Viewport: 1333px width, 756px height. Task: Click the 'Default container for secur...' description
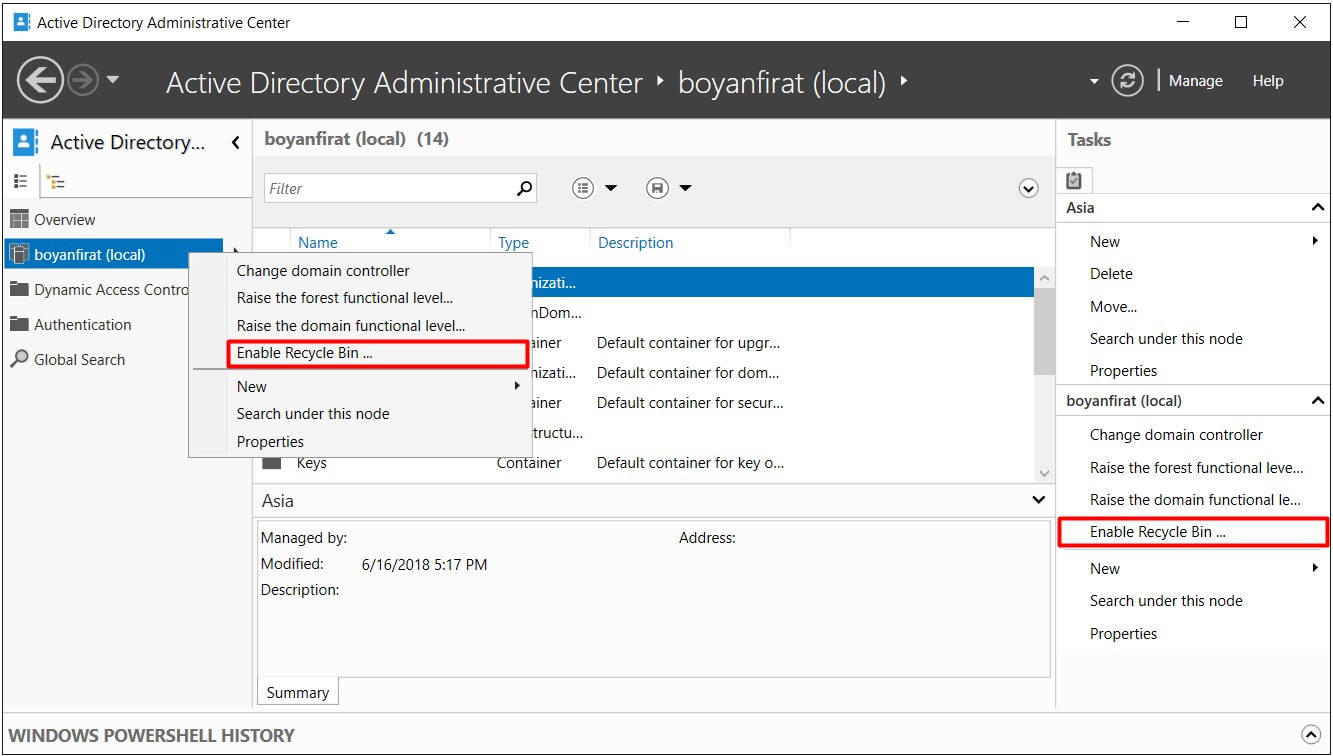(x=690, y=403)
